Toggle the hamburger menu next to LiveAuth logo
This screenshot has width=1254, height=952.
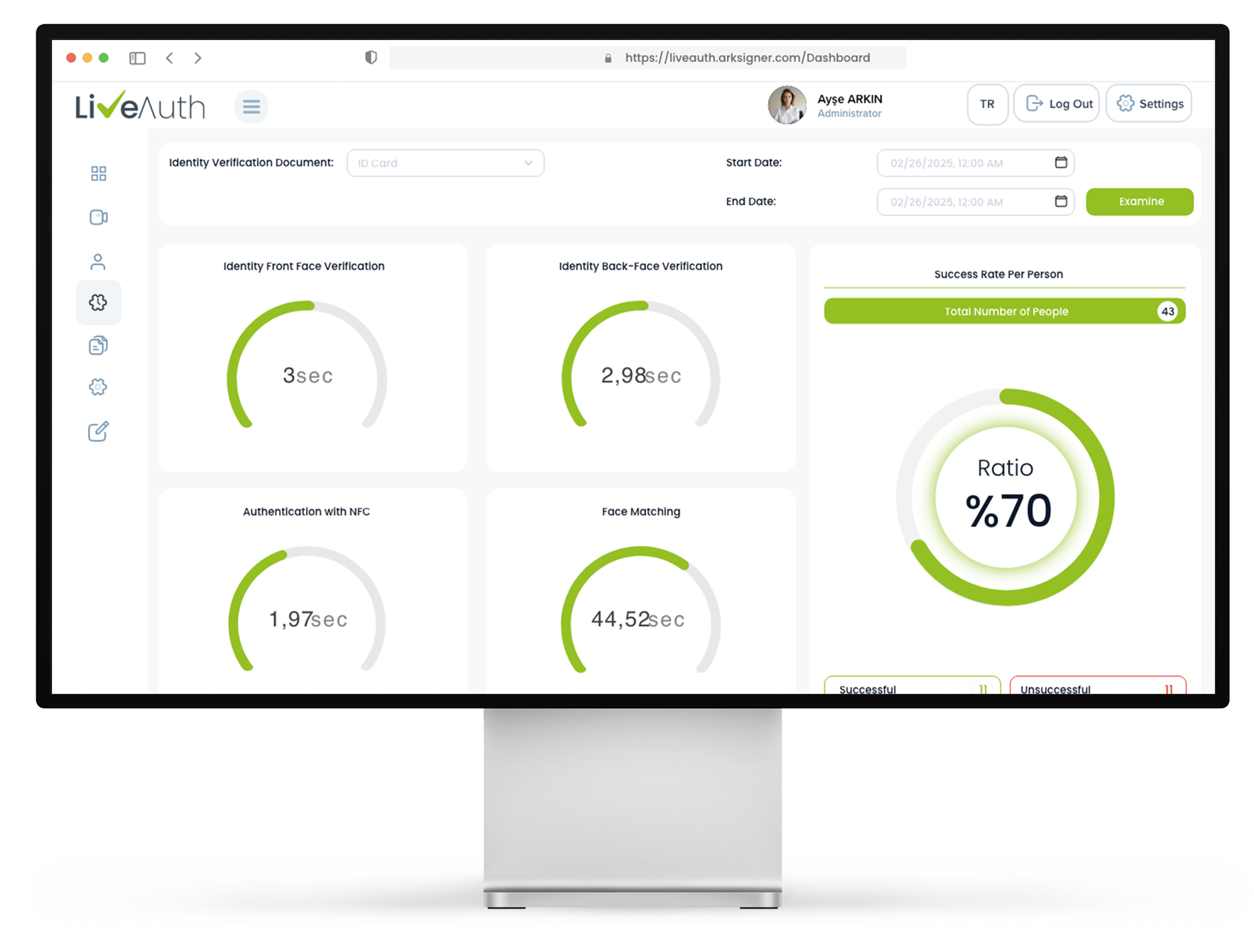pyautogui.click(x=251, y=107)
